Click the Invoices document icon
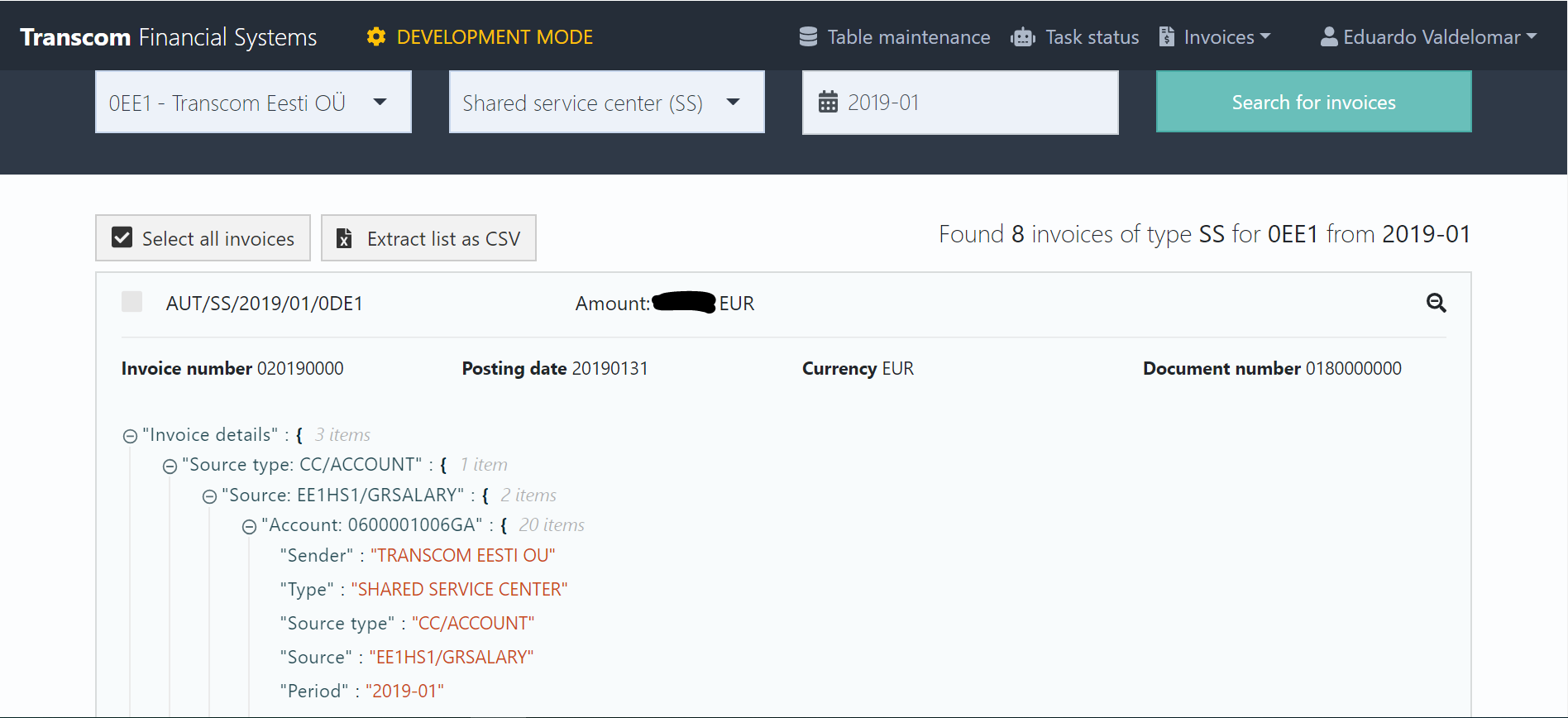Image resolution: width=1568 pixels, height=718 pixels. pyautogui.click(x=1167, y=37)
